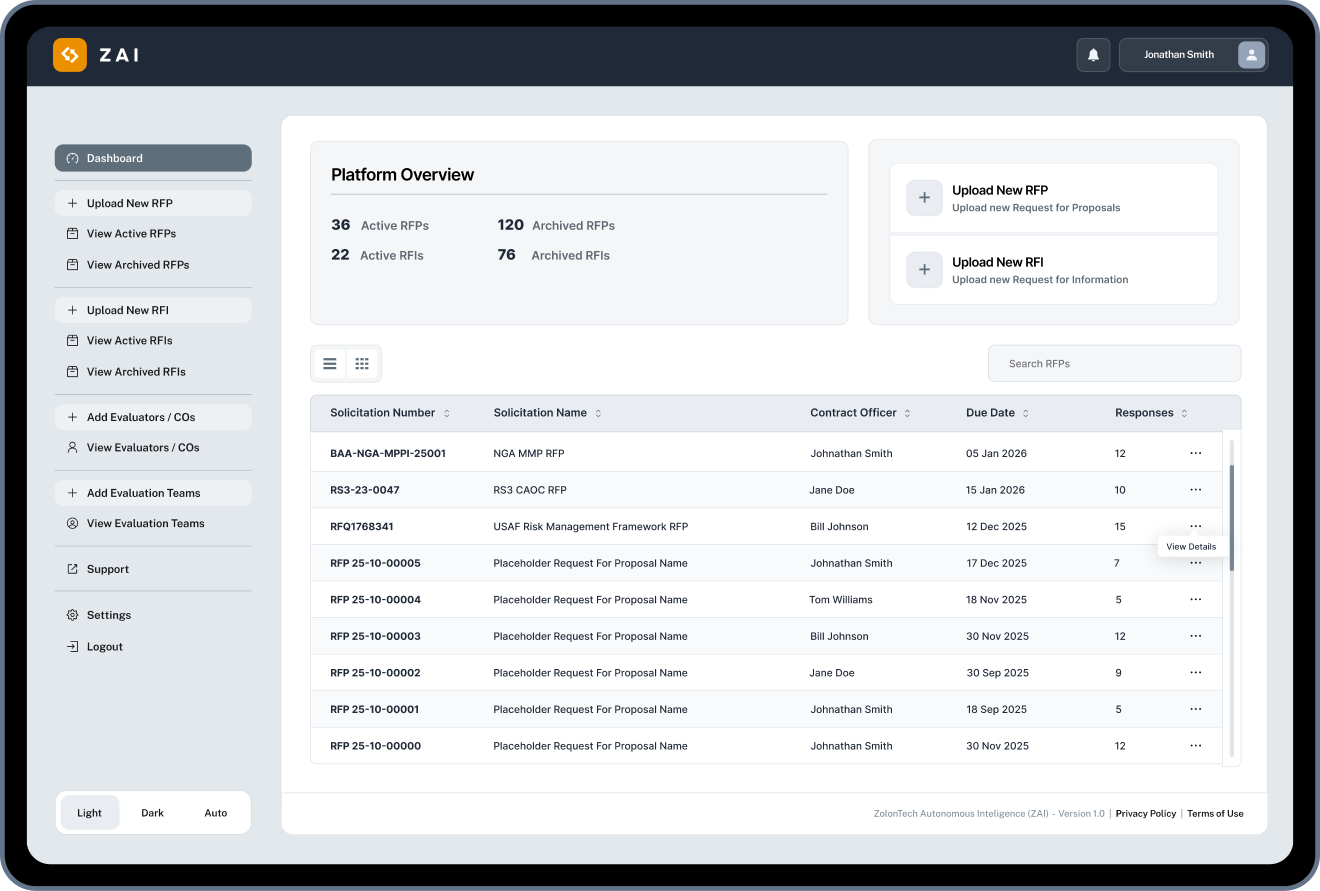The width and height of the screenshot is (1320, 891).
Task: Open the Settings gear in sidebar
Action: coord(72,615)
